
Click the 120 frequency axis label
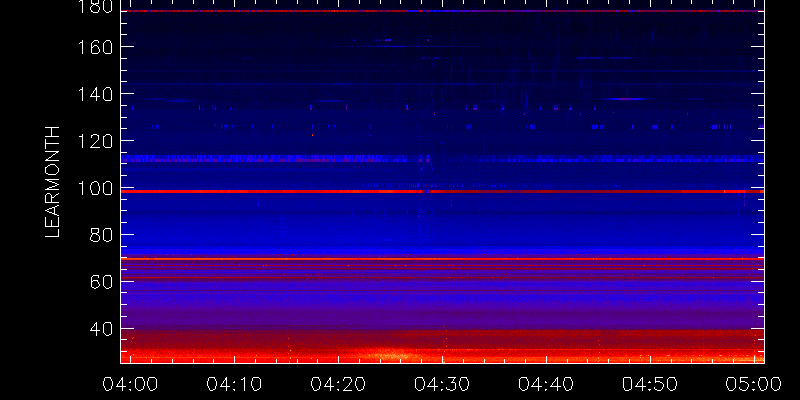pyautogui.click(x=94, y=141)
